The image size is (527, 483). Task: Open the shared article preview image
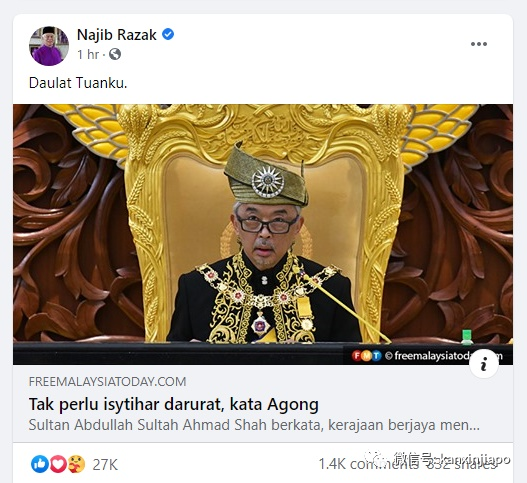pos(263,234)
